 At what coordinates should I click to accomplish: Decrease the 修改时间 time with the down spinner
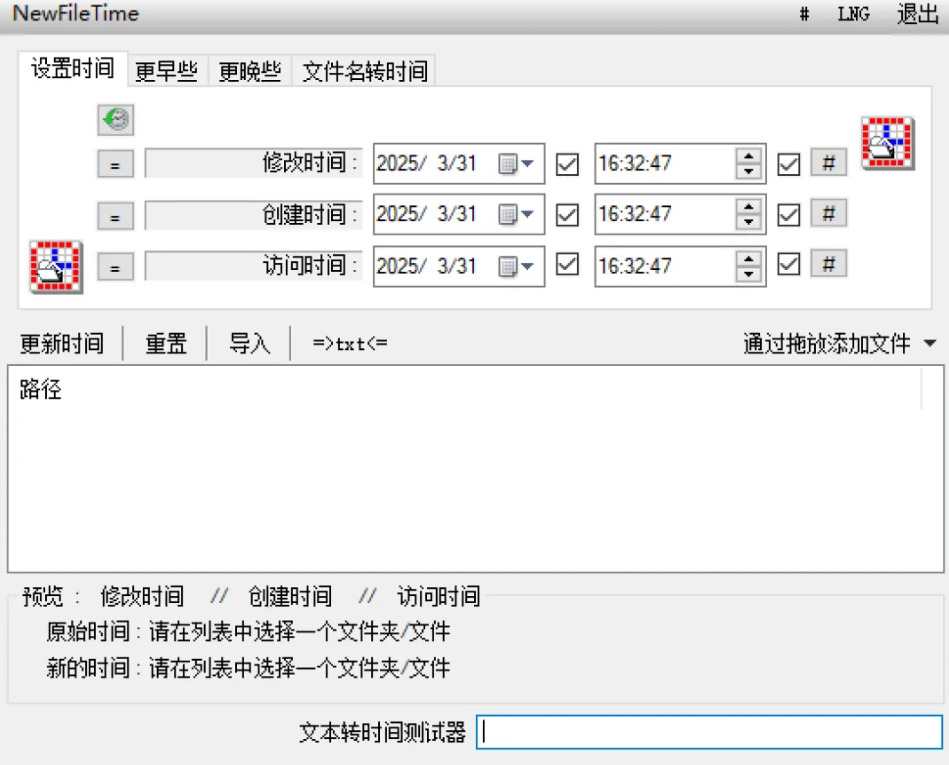click(x=749, y=171)
